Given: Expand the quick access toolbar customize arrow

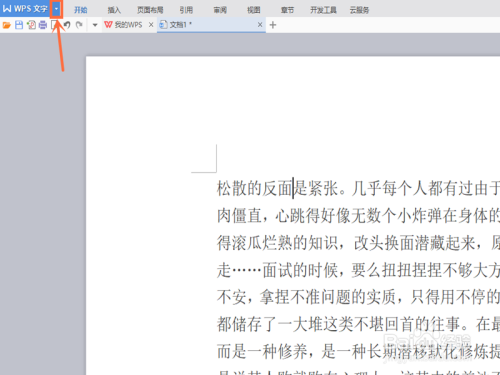Looking at the screenshot, I should click(x=95, y=25).
